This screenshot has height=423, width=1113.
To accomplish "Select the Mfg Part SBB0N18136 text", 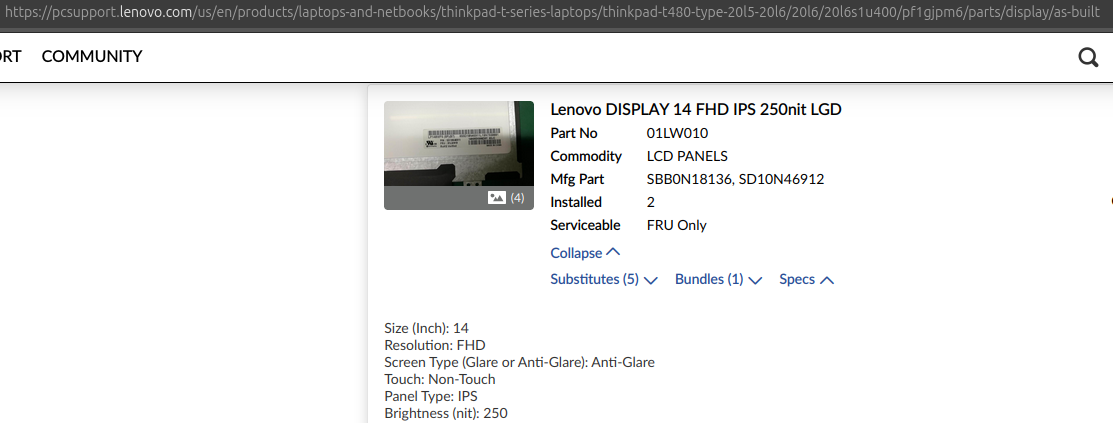I will pos(689,180).
